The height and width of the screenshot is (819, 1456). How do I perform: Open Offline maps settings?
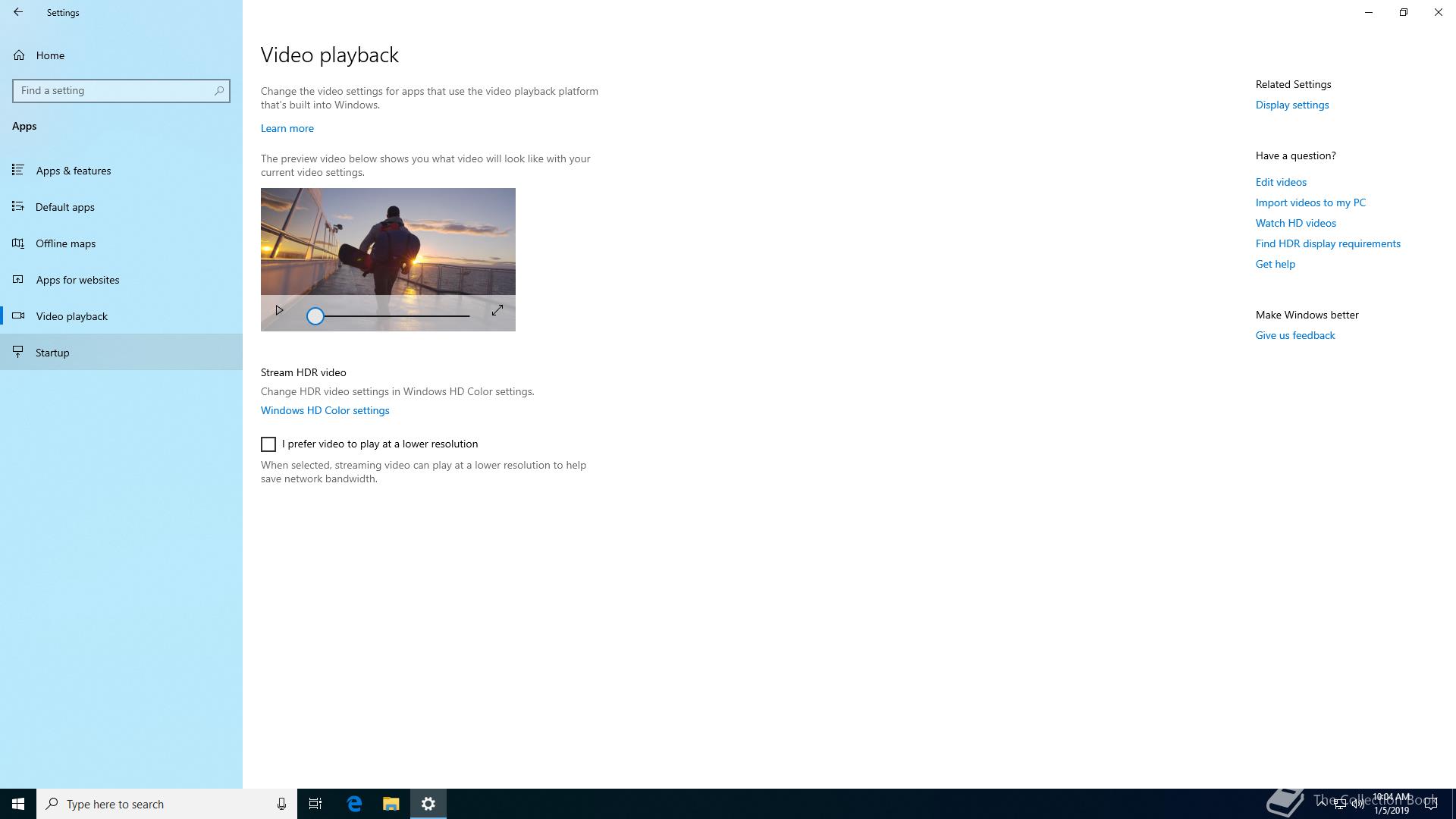[x=66, y=243]
